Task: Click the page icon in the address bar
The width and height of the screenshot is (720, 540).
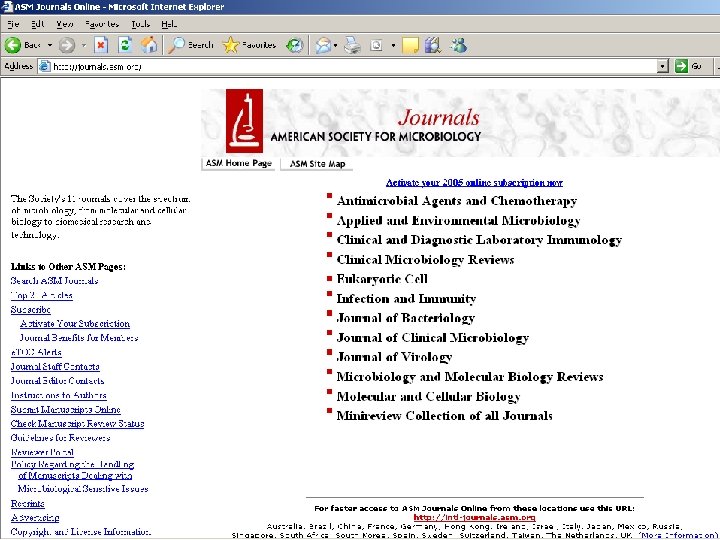Action: click(x=45, y=66)
